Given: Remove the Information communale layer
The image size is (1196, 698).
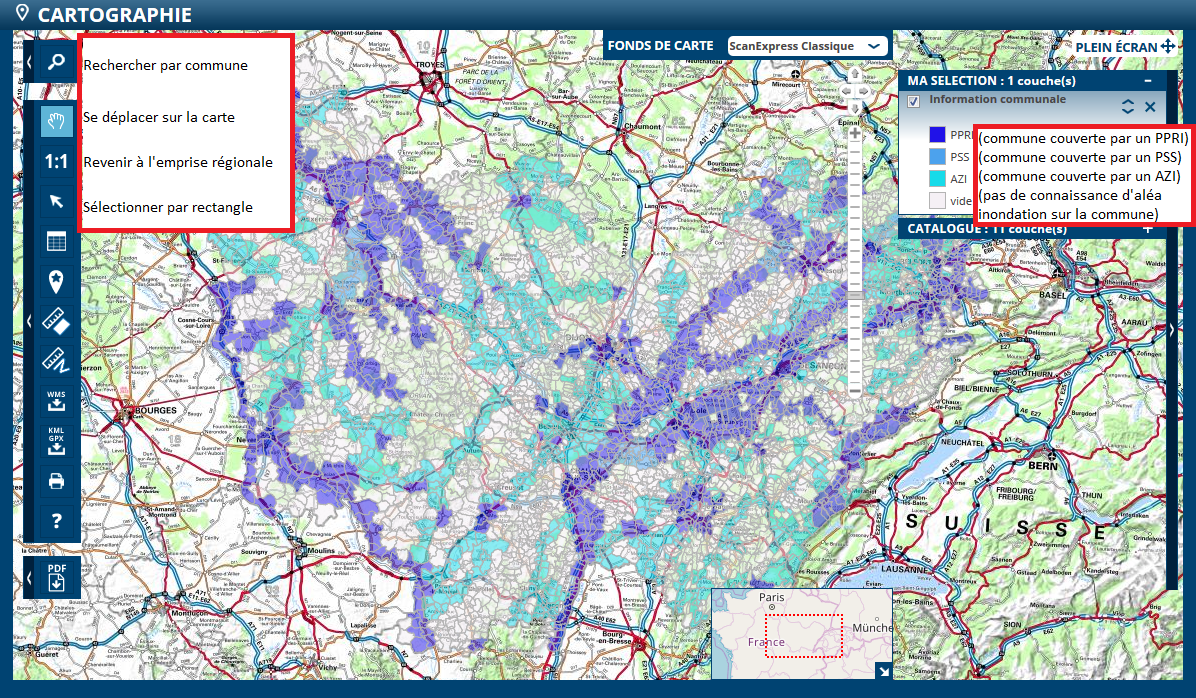Looking at the screenshot, I should (1150, 106).
